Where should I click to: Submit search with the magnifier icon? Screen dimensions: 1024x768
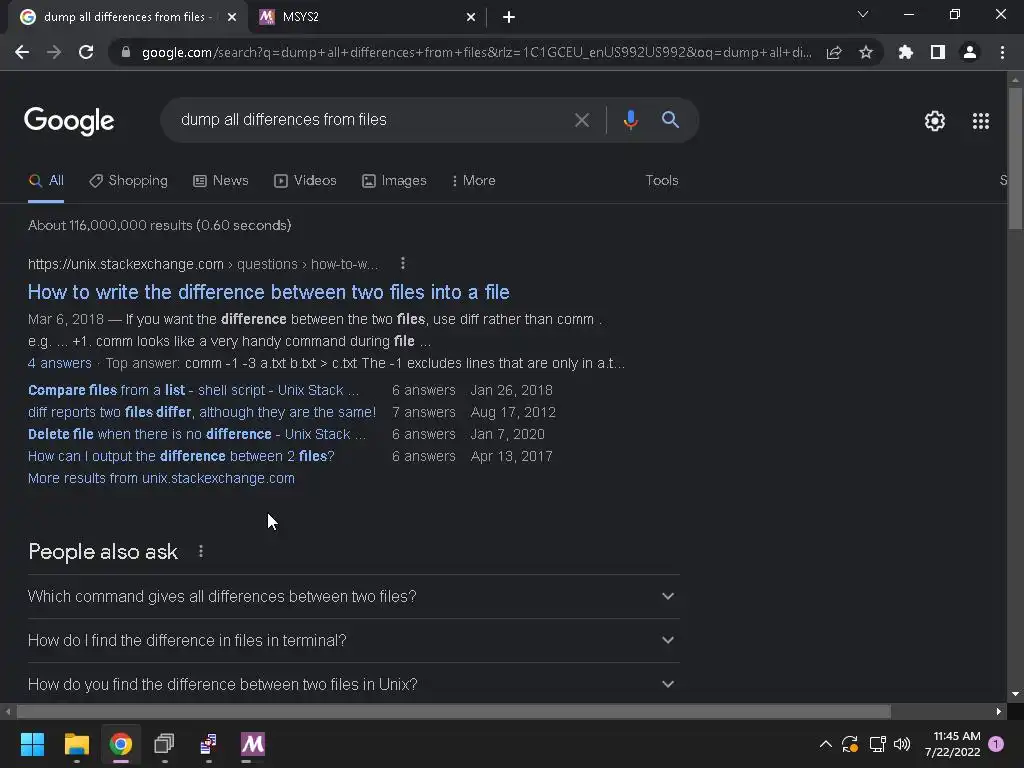(670, 120)
